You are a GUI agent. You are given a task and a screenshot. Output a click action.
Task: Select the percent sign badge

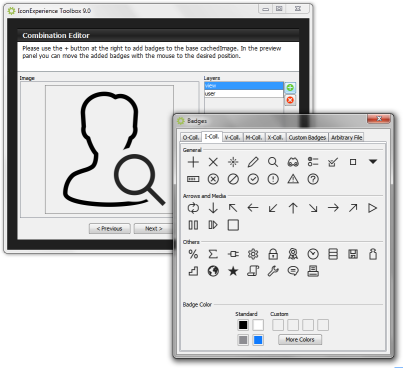(193, 254)
